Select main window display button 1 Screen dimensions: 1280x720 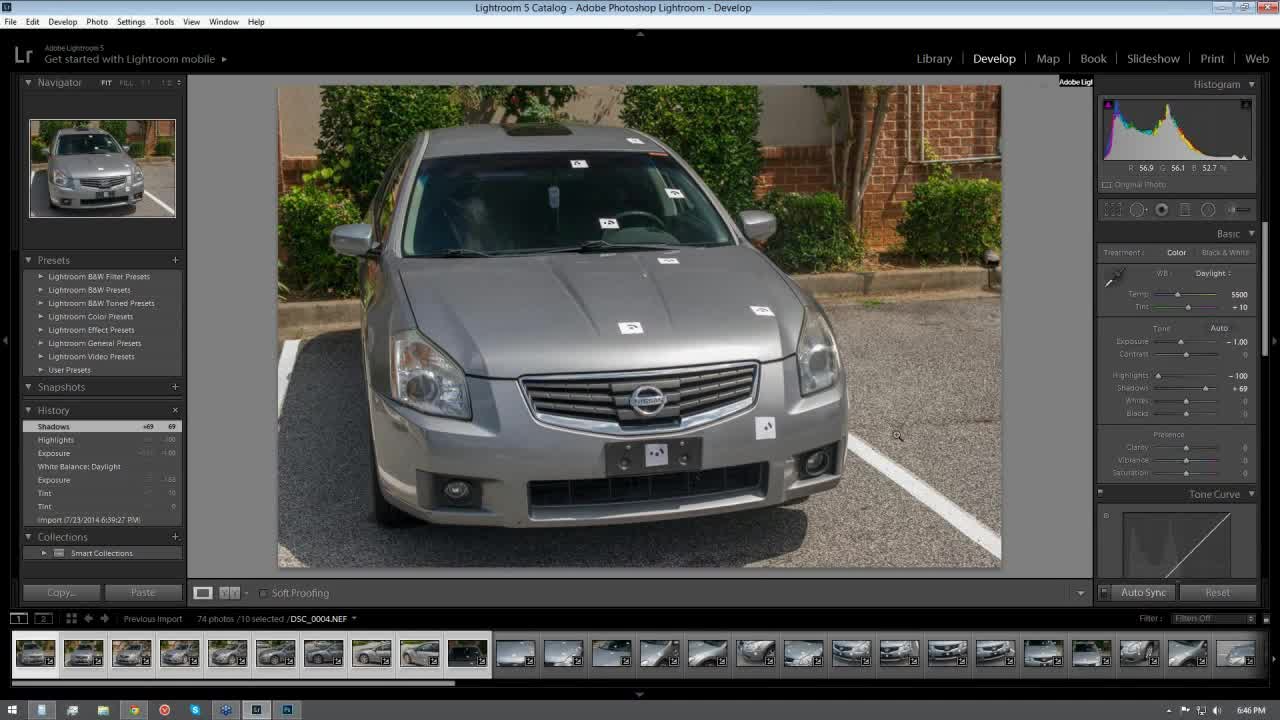[x=19, y=619]
